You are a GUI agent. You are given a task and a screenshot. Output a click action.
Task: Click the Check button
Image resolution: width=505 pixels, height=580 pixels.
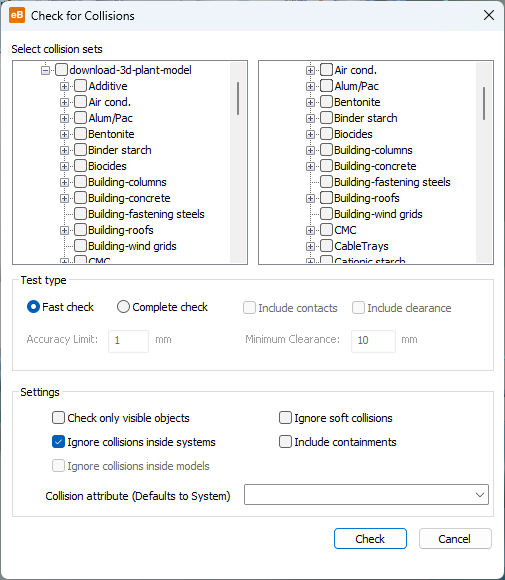[370, 539]
